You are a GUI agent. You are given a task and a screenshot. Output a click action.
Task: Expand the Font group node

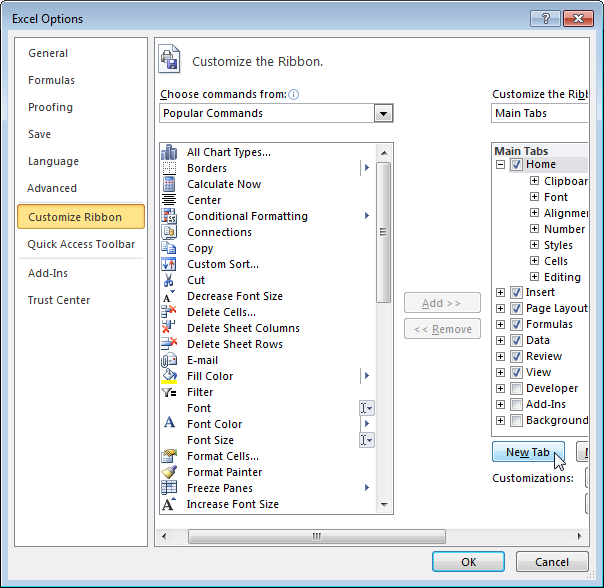point(534,197)
